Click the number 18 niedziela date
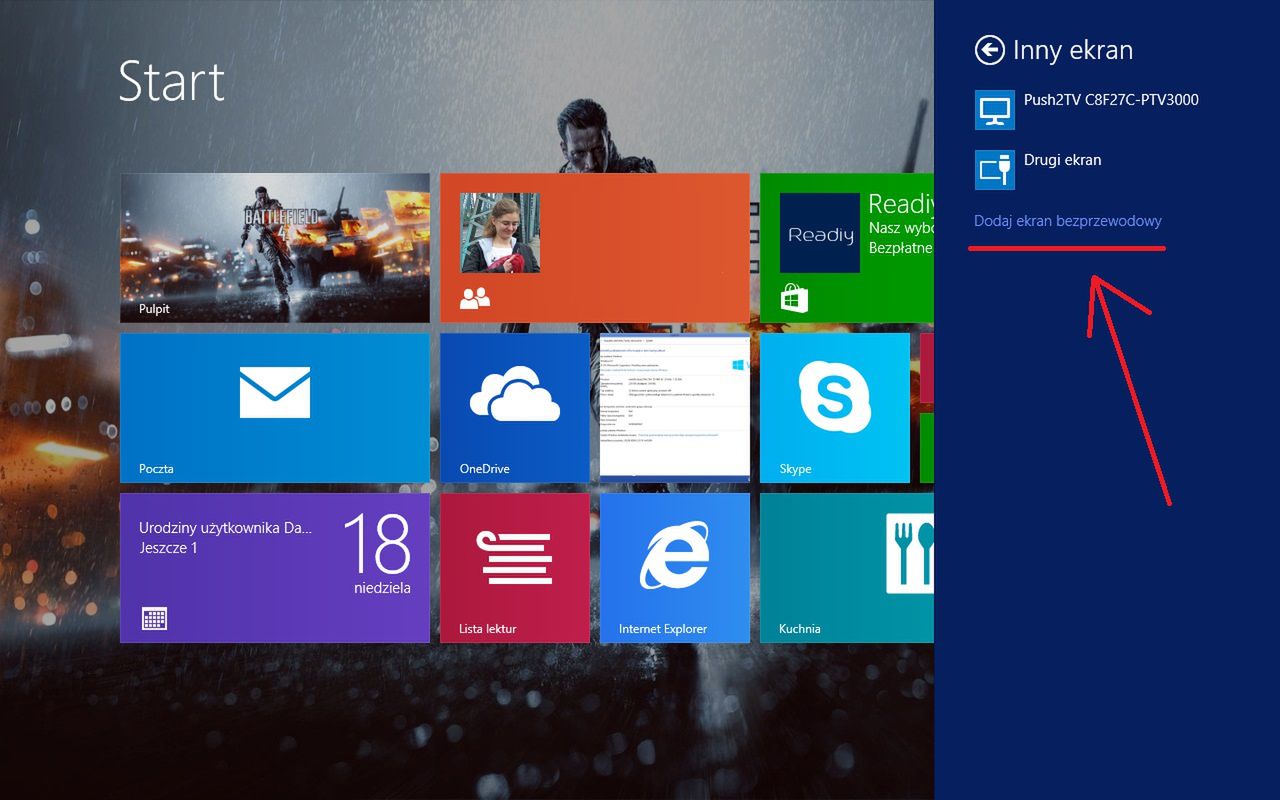The width and height of the screenshot is (1280, 800). tap(378, 553)
